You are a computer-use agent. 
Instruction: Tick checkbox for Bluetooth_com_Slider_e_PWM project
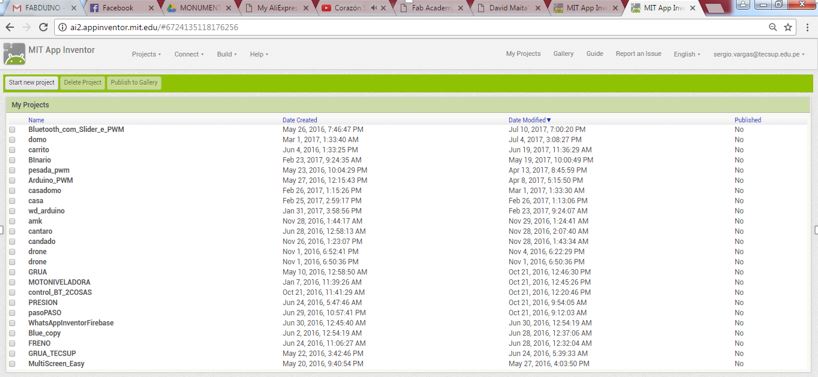(x=12, y=129)
